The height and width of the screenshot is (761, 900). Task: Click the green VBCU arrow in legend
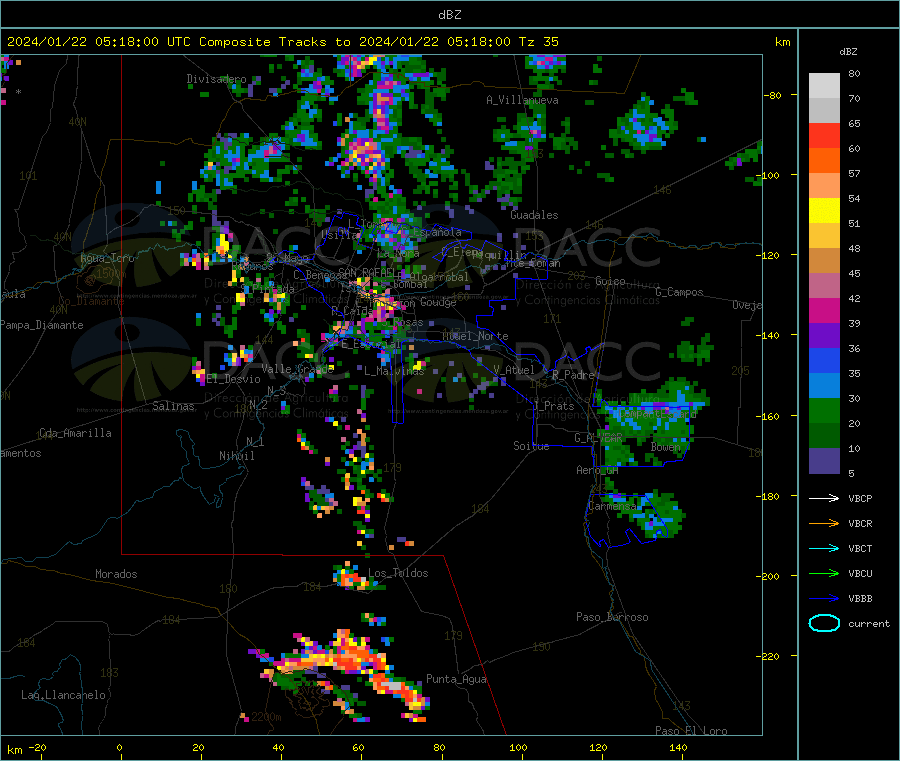tap(824, 573)
